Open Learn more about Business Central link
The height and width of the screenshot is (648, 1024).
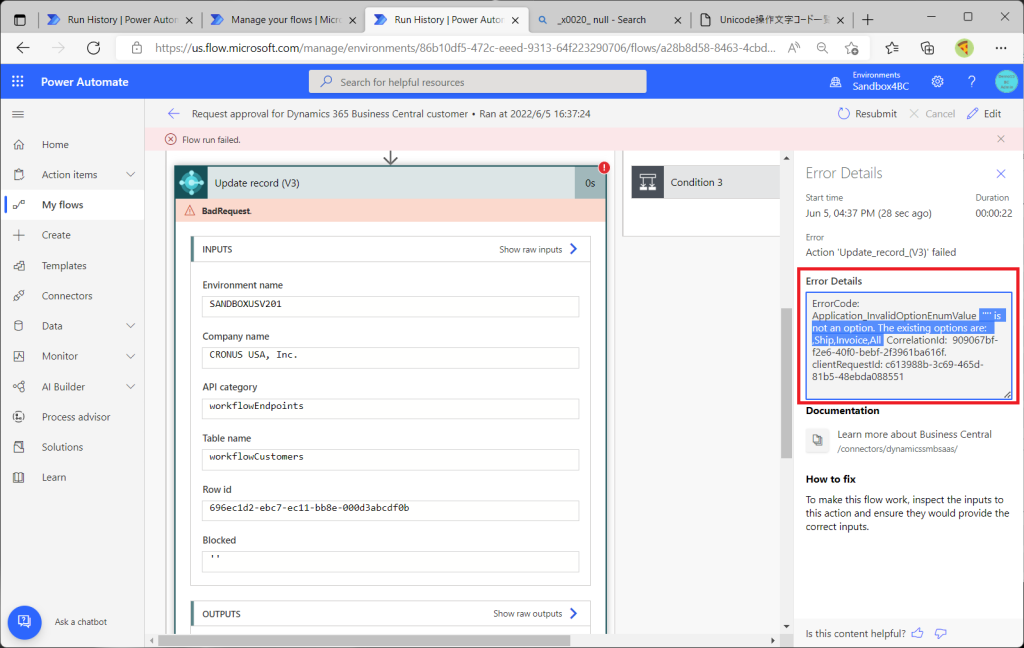(914, 434)
